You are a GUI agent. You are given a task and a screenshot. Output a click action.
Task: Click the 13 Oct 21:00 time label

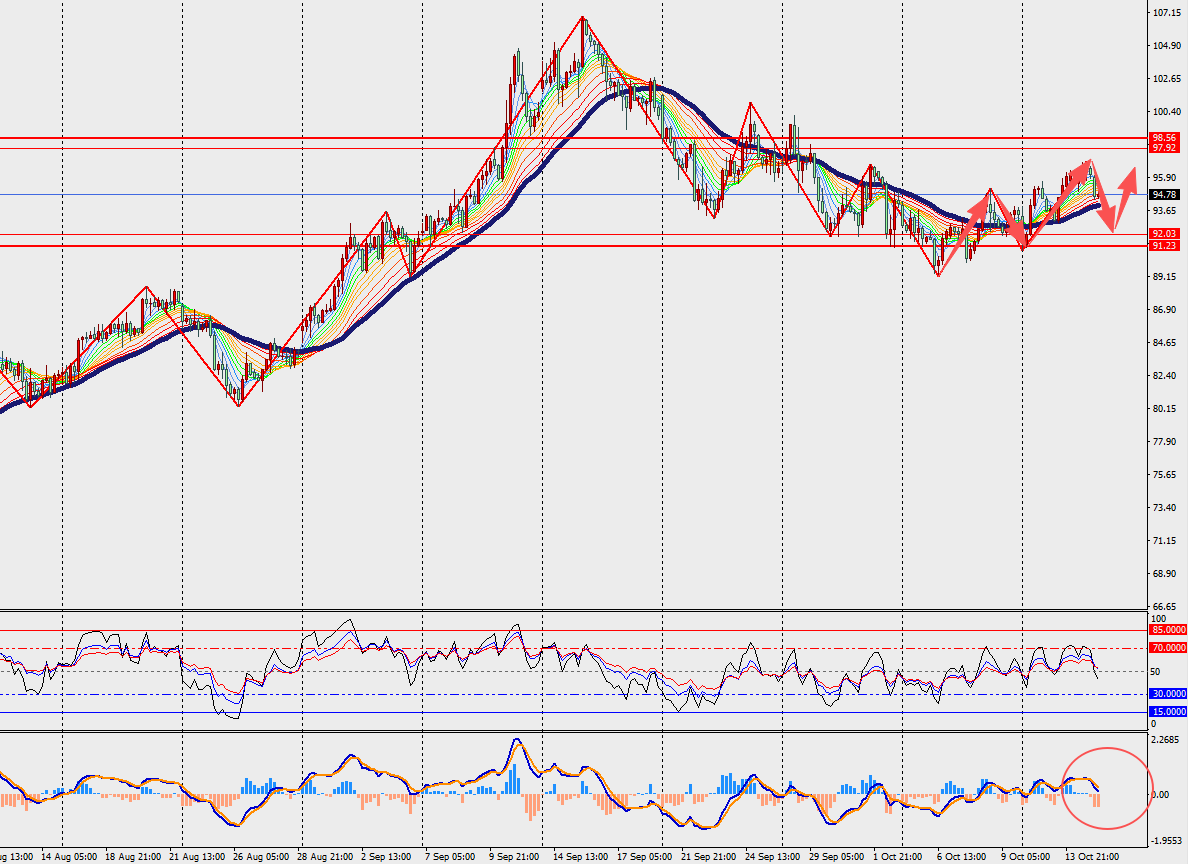(1093, 857)
